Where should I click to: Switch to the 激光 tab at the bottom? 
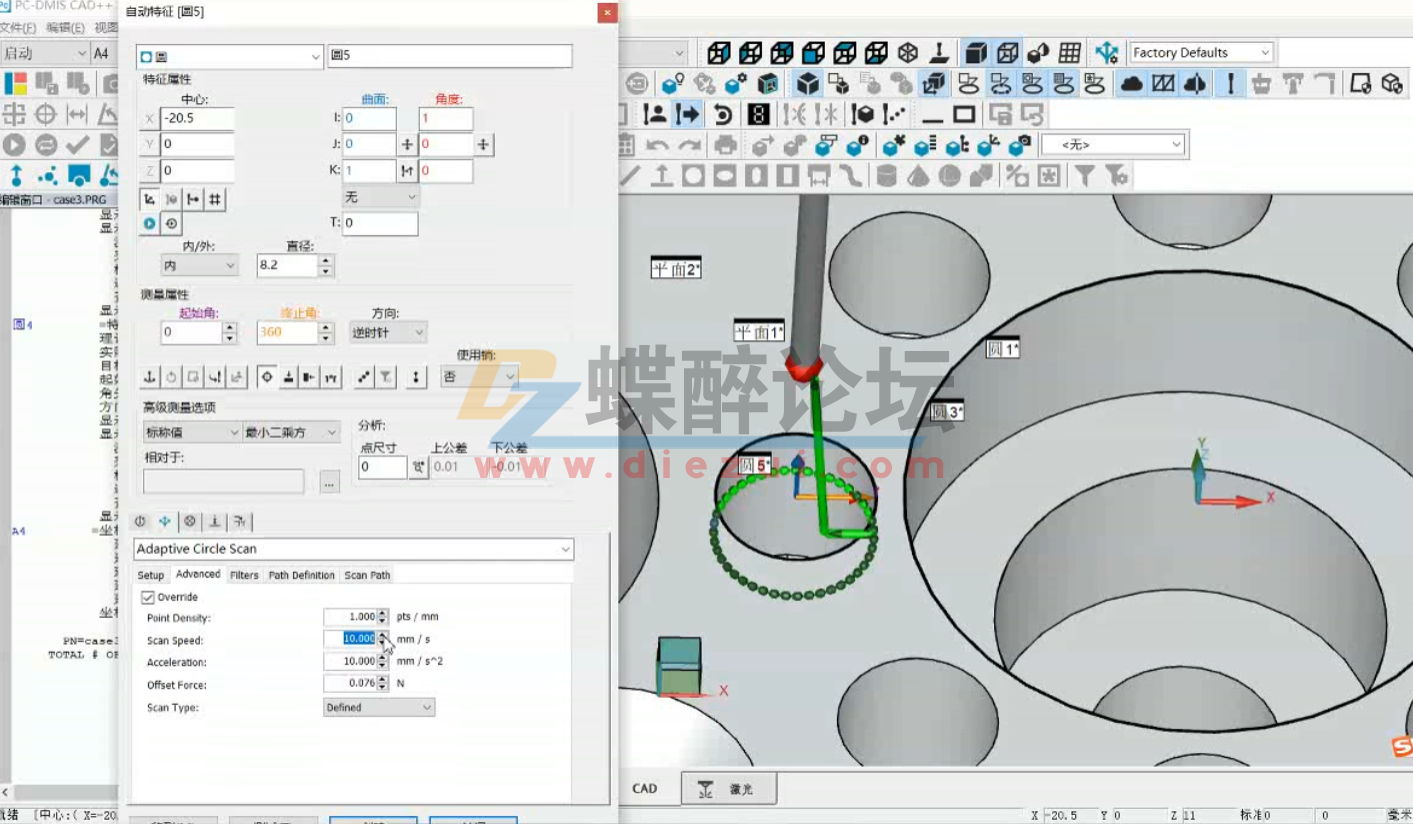pyautogui.click(x=729, y=788)
